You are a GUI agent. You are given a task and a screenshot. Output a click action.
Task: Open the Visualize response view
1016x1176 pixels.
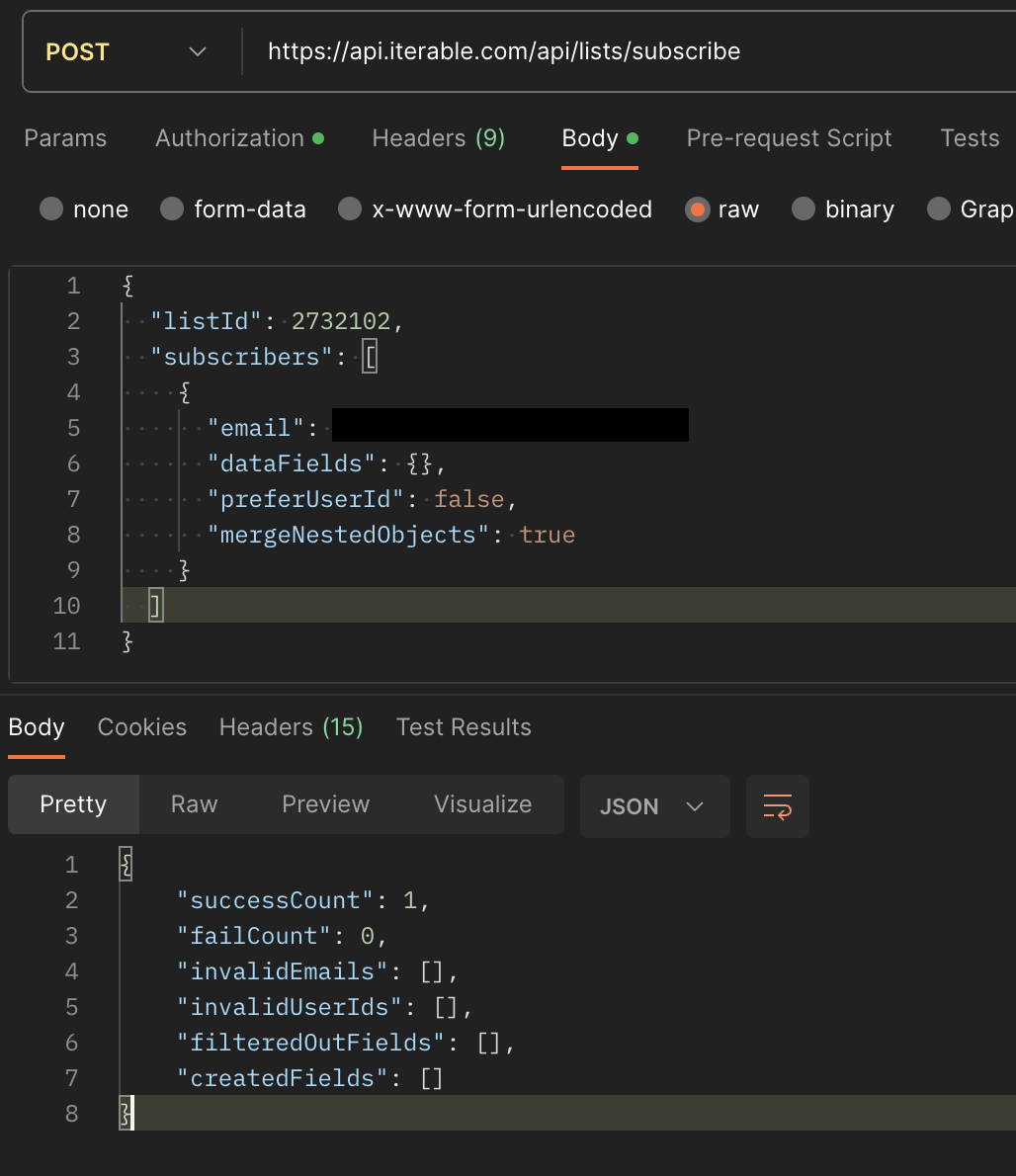482,804
